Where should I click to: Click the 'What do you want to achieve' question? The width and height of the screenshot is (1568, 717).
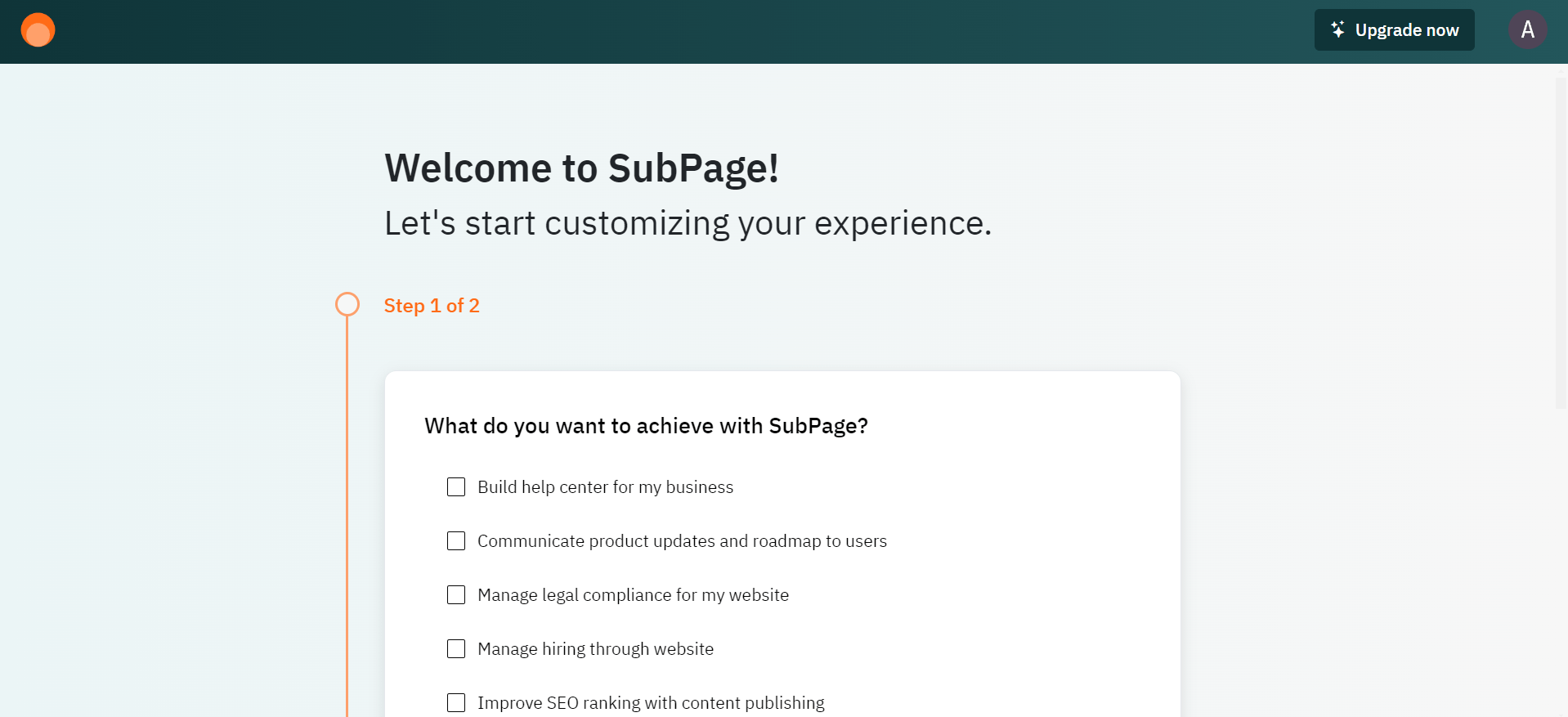coord(646,426)
